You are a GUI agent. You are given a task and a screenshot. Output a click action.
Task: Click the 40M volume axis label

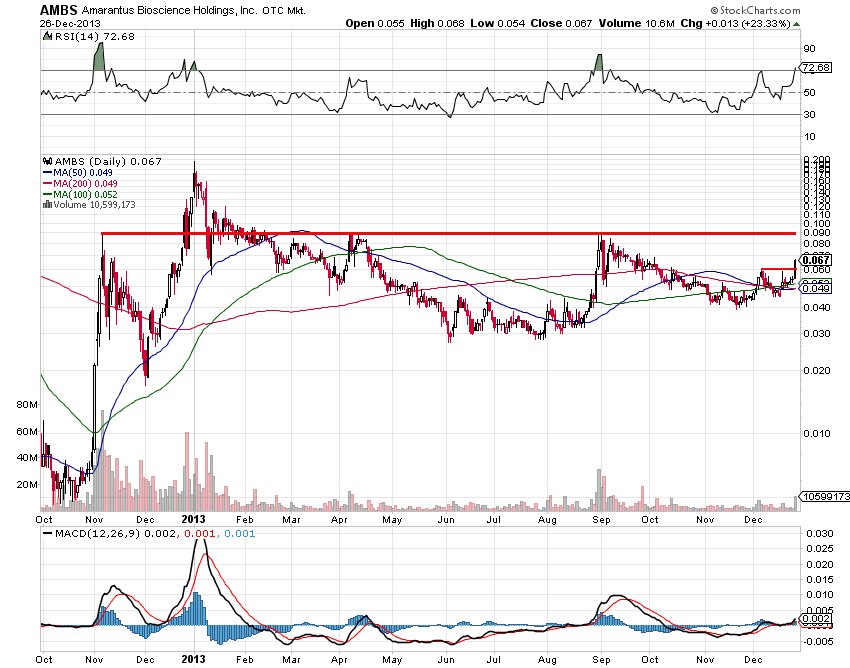pyautogui.click(x=27, y=458)
